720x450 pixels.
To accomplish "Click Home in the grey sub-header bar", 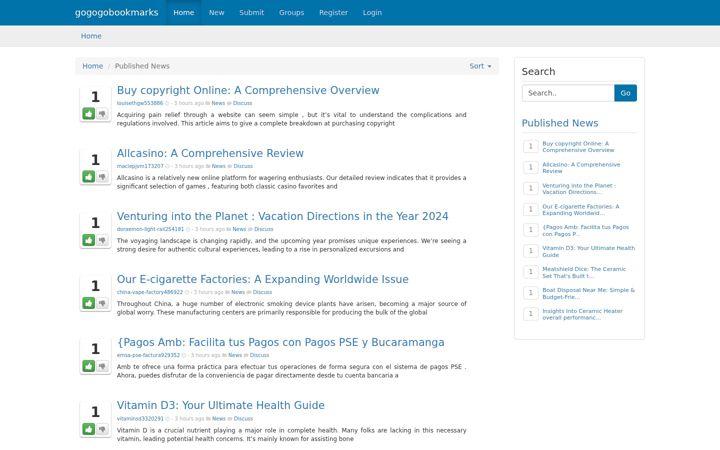I will pos(91,36).
